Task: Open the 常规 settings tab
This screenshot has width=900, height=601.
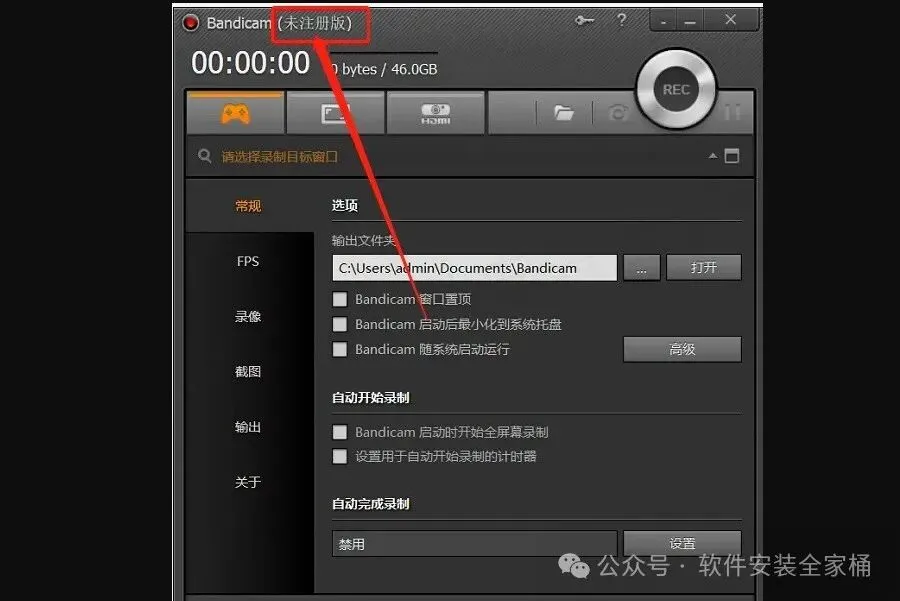Action: 248,206
